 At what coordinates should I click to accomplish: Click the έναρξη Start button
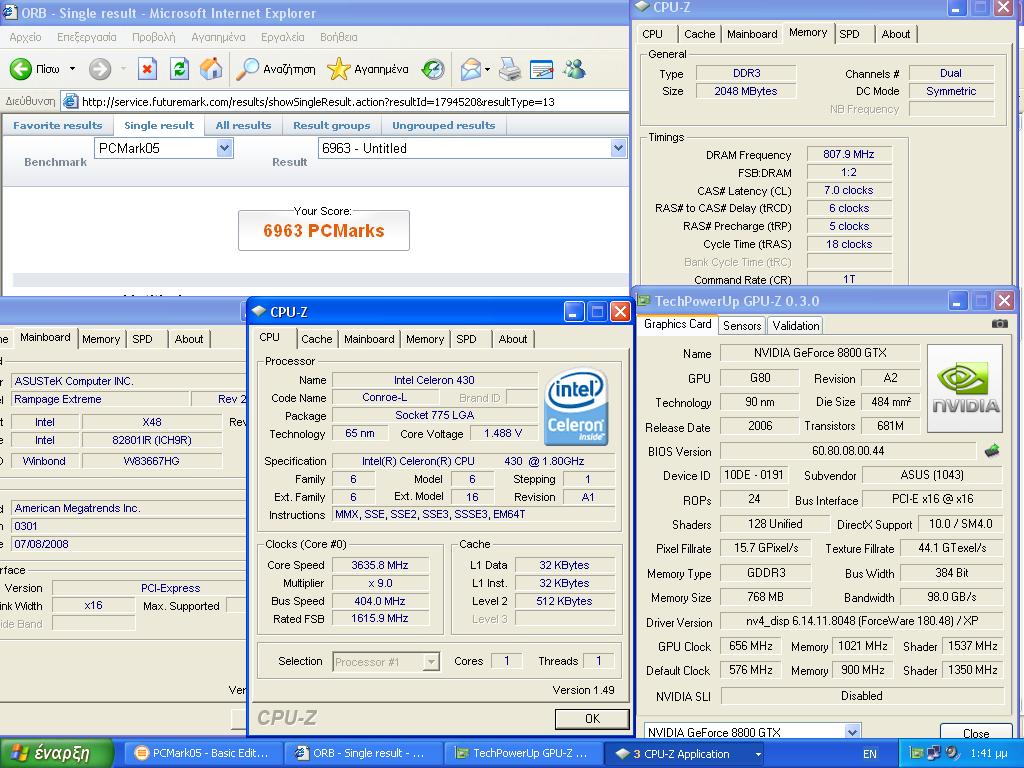tap(57, 753)
